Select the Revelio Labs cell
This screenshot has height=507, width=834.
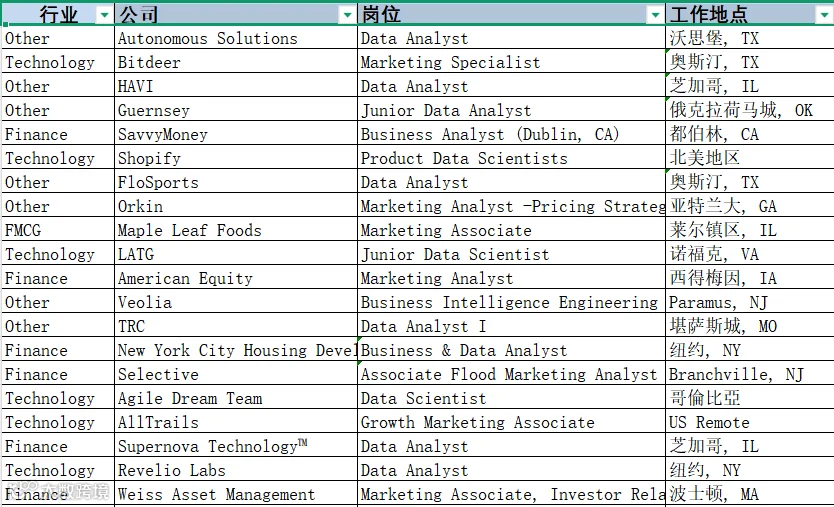pos(236,470)
